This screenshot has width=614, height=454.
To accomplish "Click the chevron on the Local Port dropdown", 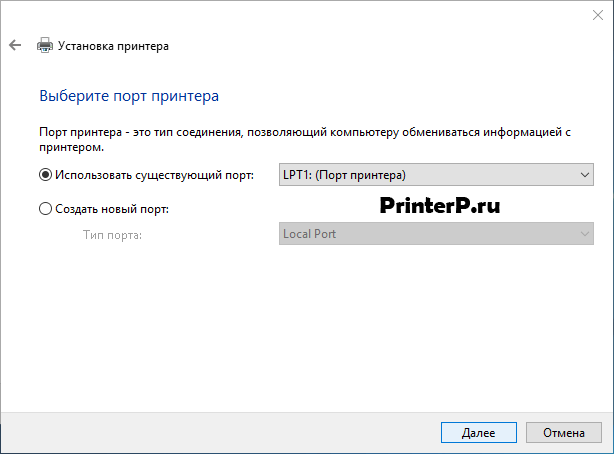I will pyautogui.click(x=585, y=234).
